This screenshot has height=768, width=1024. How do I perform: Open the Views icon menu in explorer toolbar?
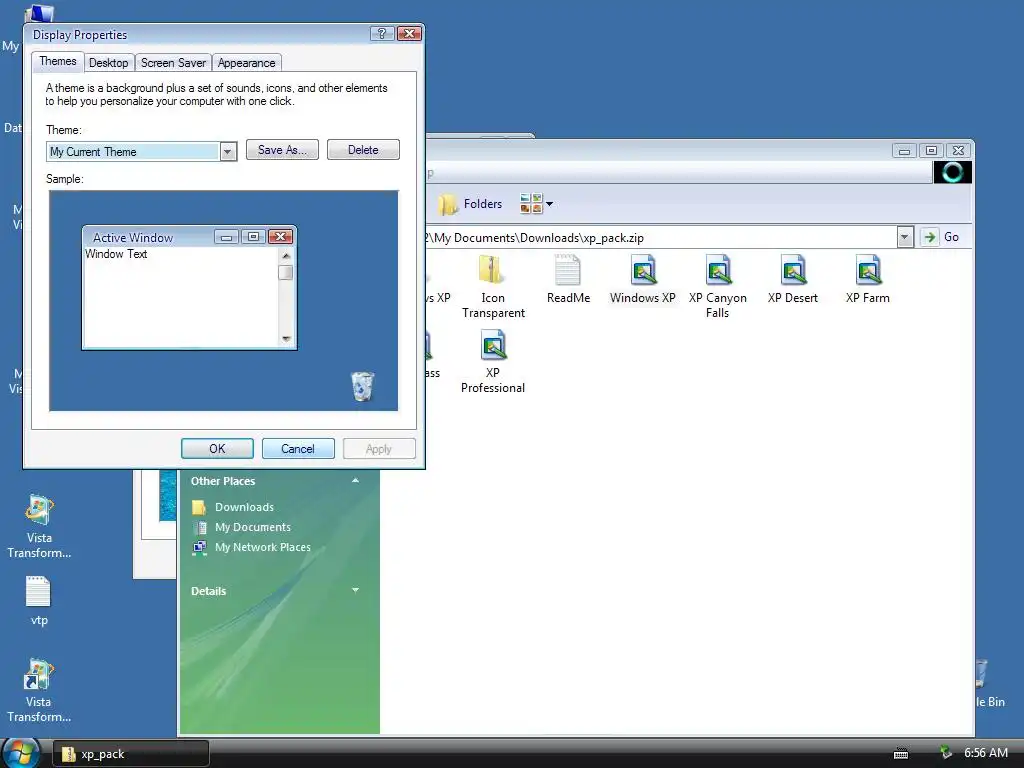click(531, 204)
